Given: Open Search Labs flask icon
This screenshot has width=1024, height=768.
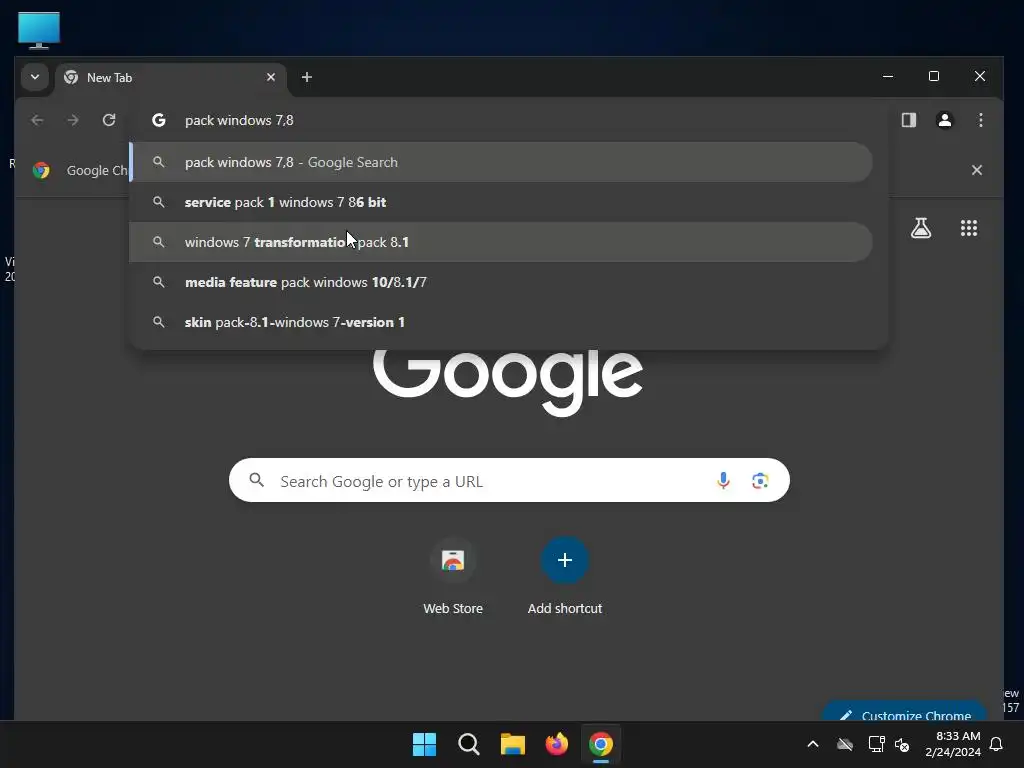Looking at the screenshot, I should (x=921, y=228).
